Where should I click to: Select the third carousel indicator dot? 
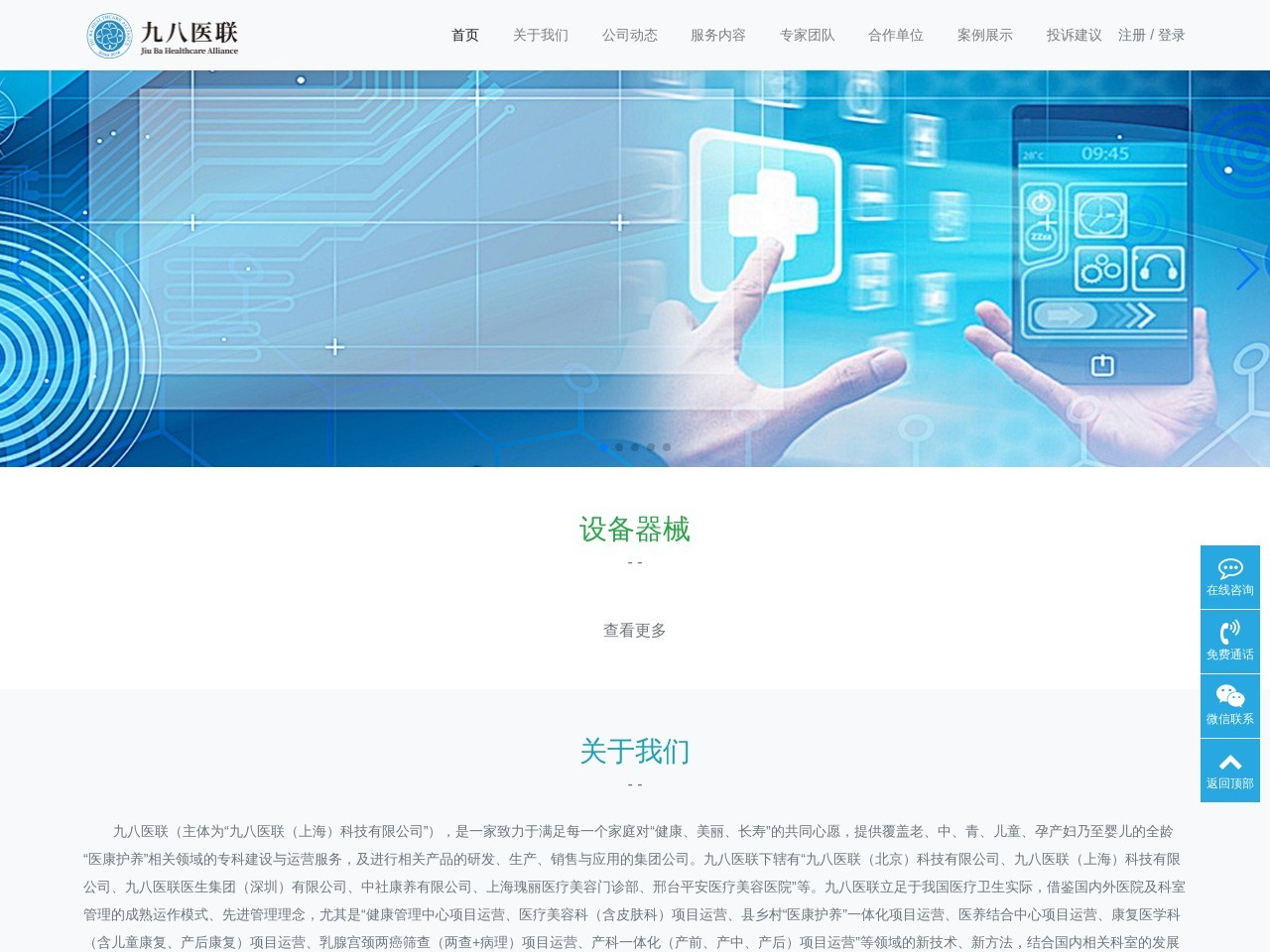click(635, 447)
